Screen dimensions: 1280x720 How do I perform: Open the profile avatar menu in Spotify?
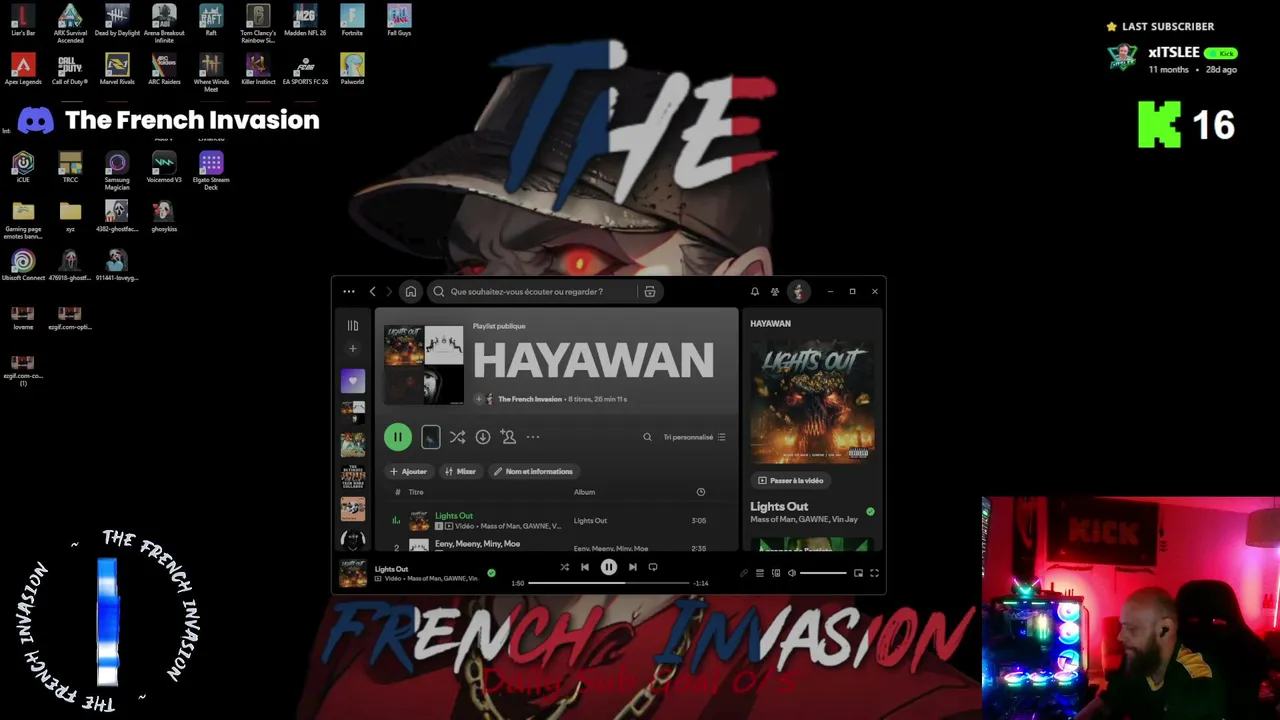(798, 292)
